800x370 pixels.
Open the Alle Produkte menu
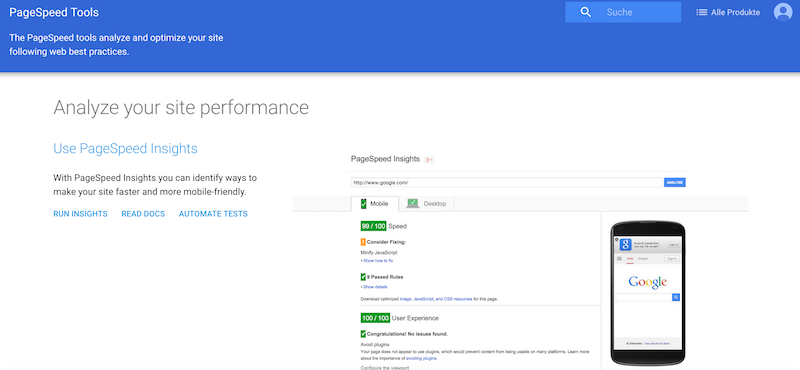coord(728,12)
